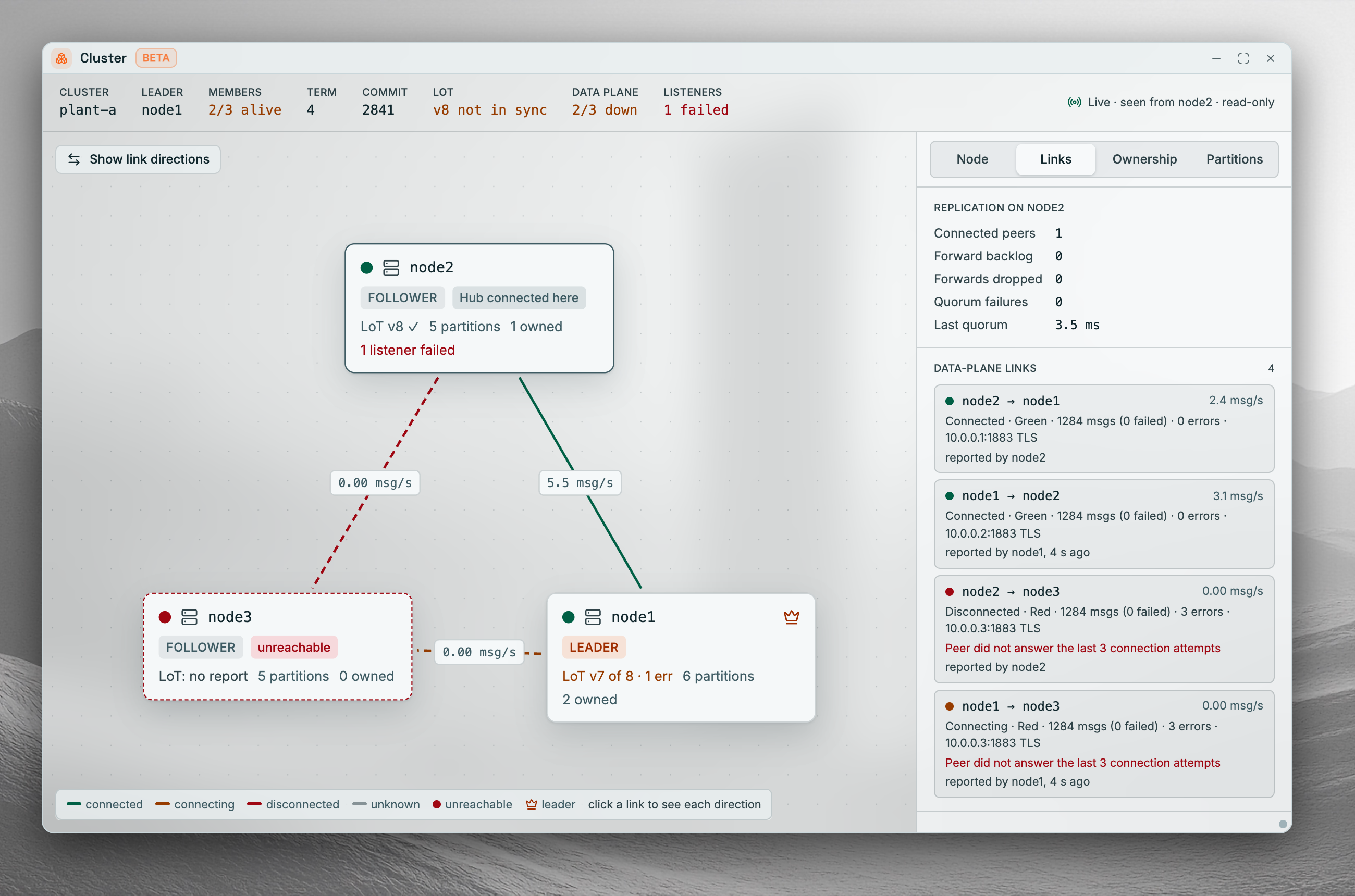Screen dimensions: 1355x896
Task: Click the plant-a cluster name
Action: tap(88, 110)
